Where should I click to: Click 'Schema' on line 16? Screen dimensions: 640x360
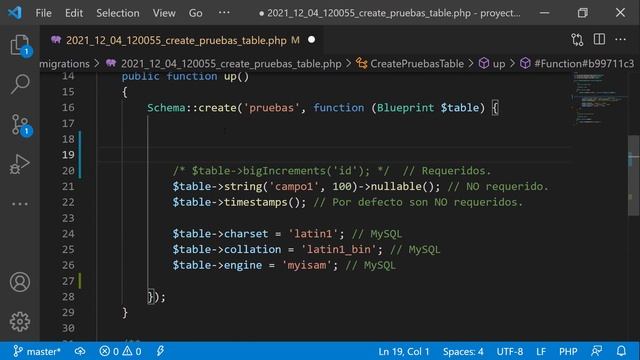tap(166, 108)
